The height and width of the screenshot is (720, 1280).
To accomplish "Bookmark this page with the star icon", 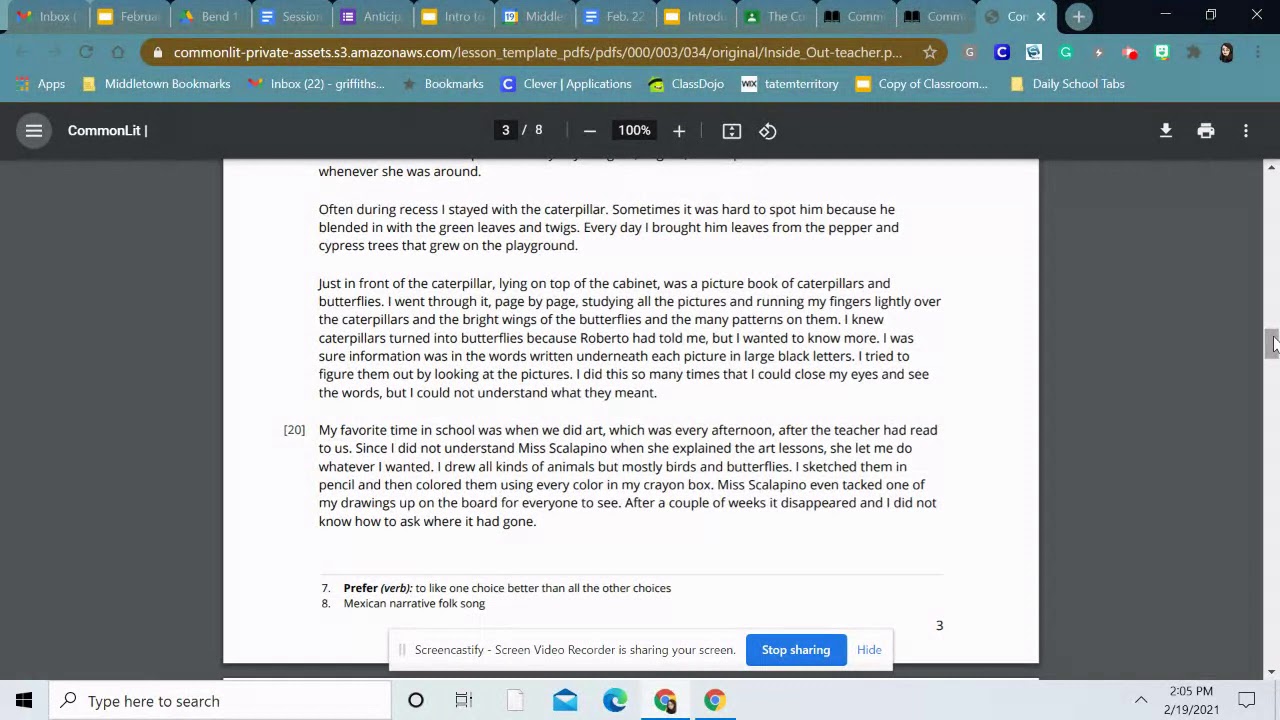I will click(930, 52).
